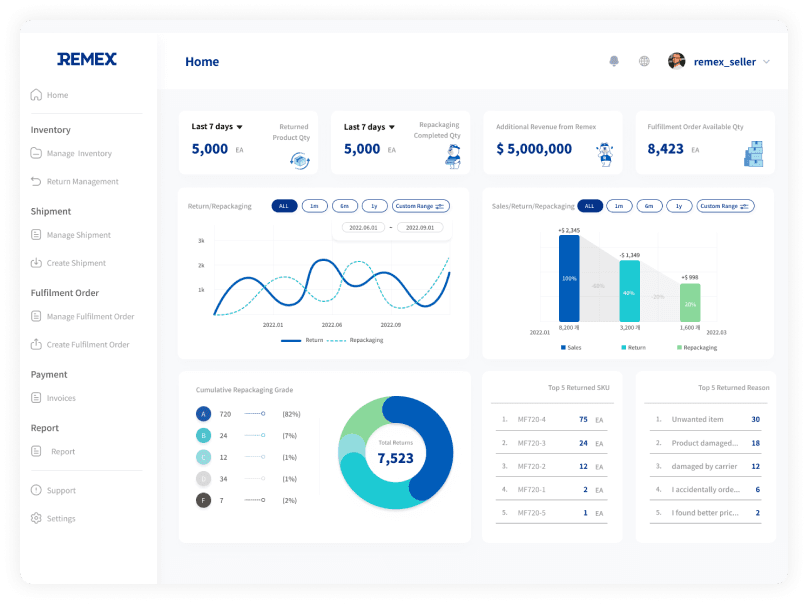The image size is (808, 604).
Task: Click the globe language icon
Action: pos(644,61)
